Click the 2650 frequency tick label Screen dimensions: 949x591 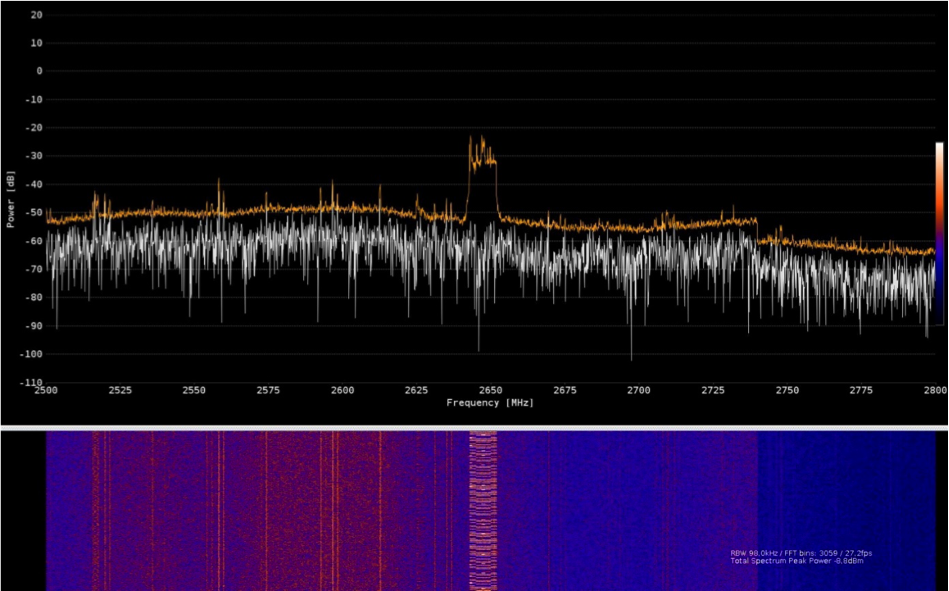pos(491,390)
